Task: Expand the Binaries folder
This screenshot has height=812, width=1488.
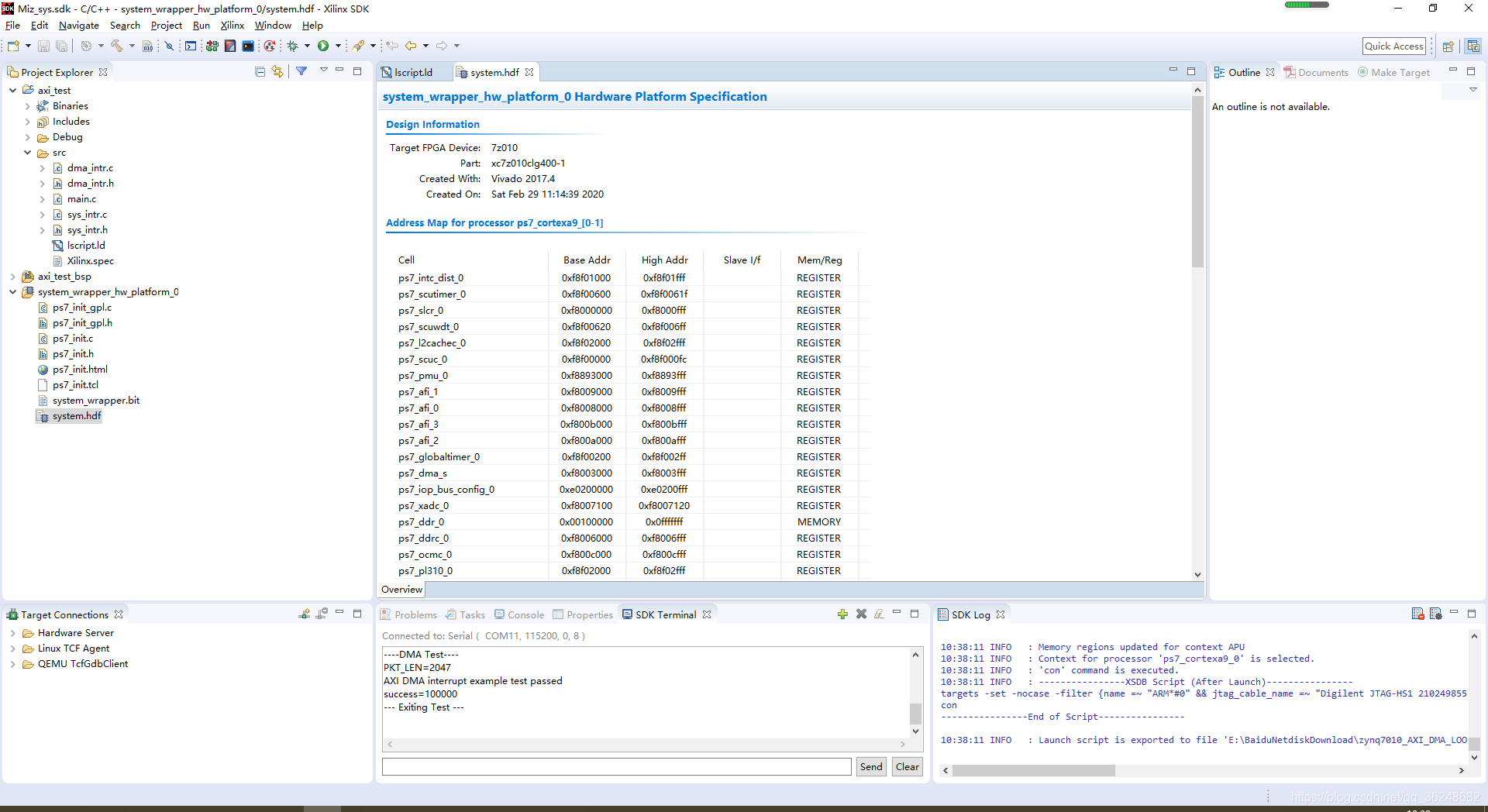Action: (x=28, y=106)
